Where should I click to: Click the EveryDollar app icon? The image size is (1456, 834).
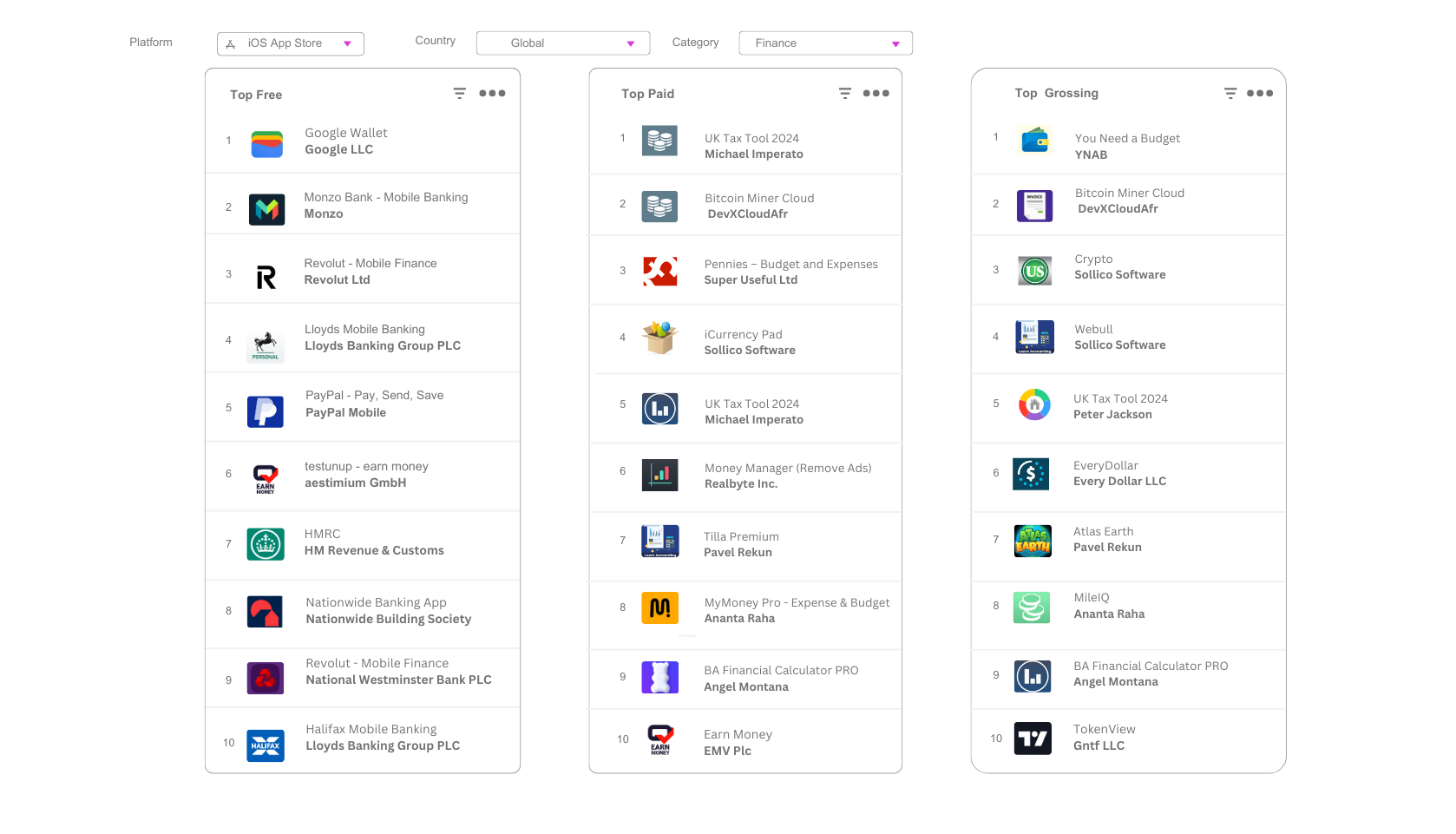(1031, 474)
